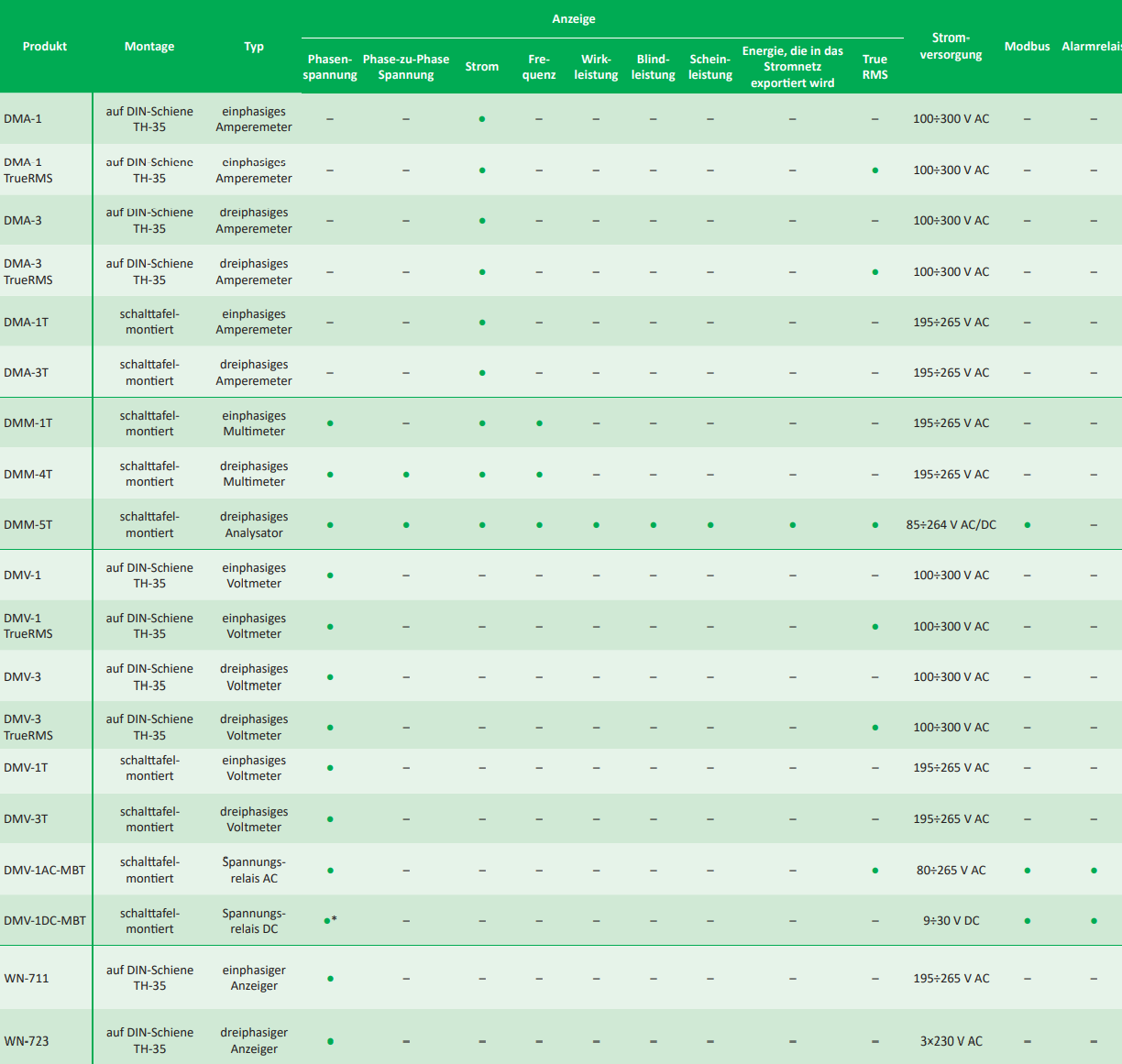Screen dimensions: 1122x1064
Task: Click the 'Montage' column header
Action: tap(149, 47)
